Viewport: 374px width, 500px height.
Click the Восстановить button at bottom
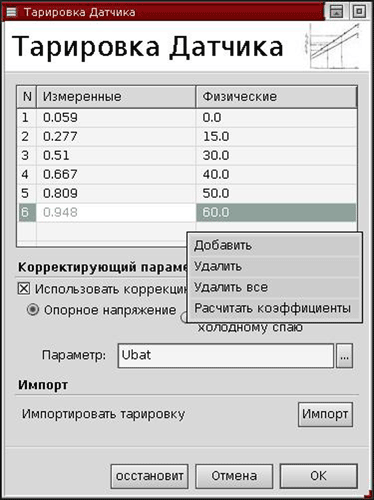point(149,476)
